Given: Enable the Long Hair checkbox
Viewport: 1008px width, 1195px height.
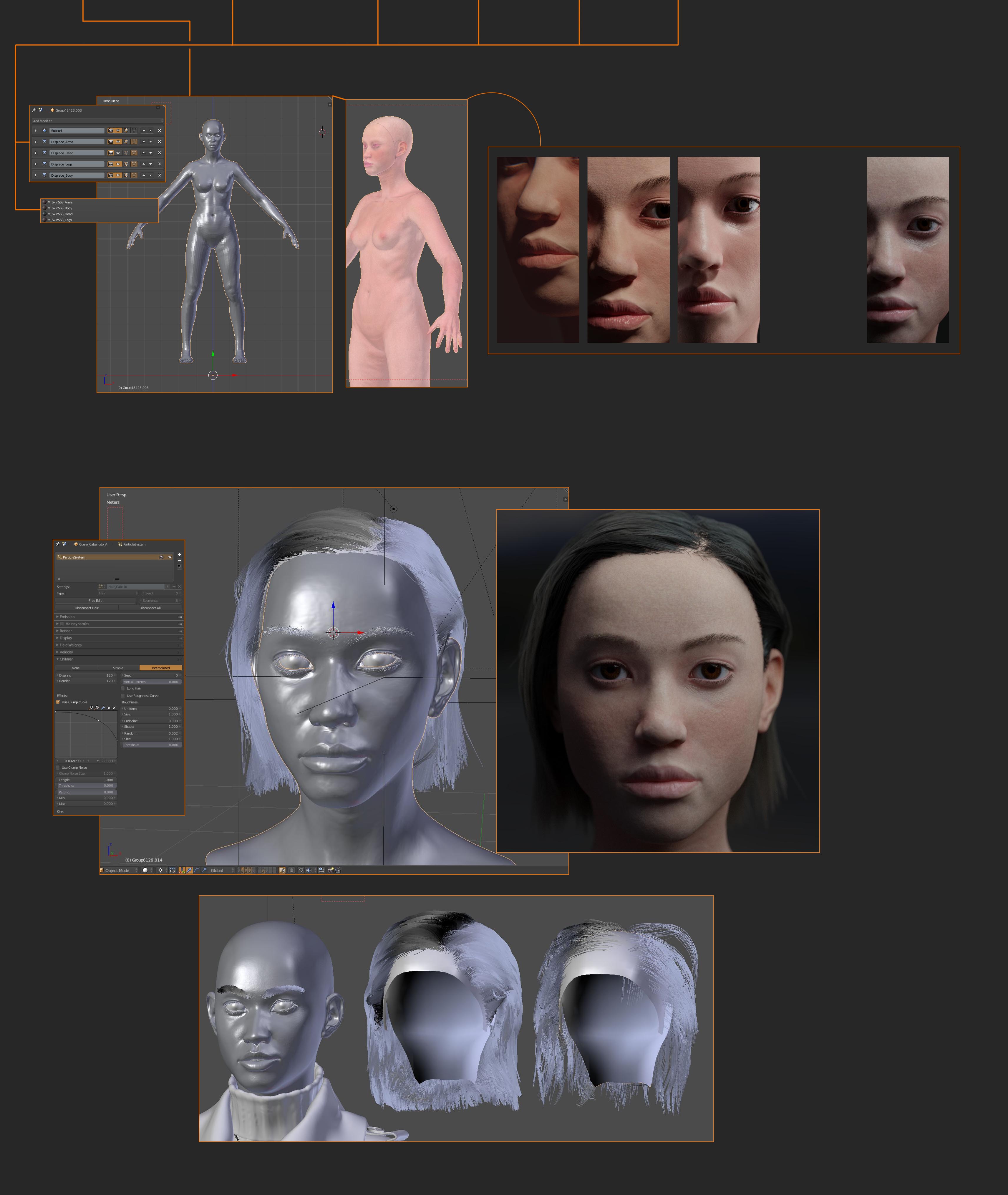Looking at the screenshot, I should (123, 688).
